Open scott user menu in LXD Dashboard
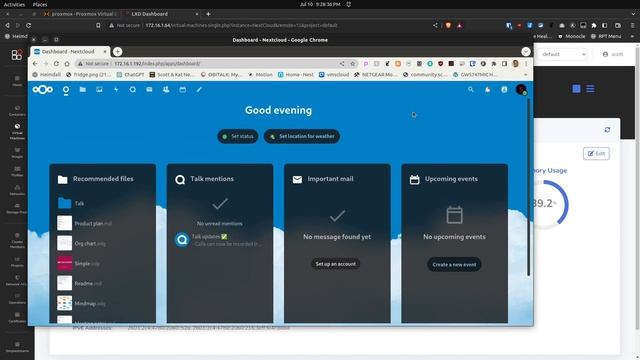Viewport: 640px width, 360px height. click(613, 54)
